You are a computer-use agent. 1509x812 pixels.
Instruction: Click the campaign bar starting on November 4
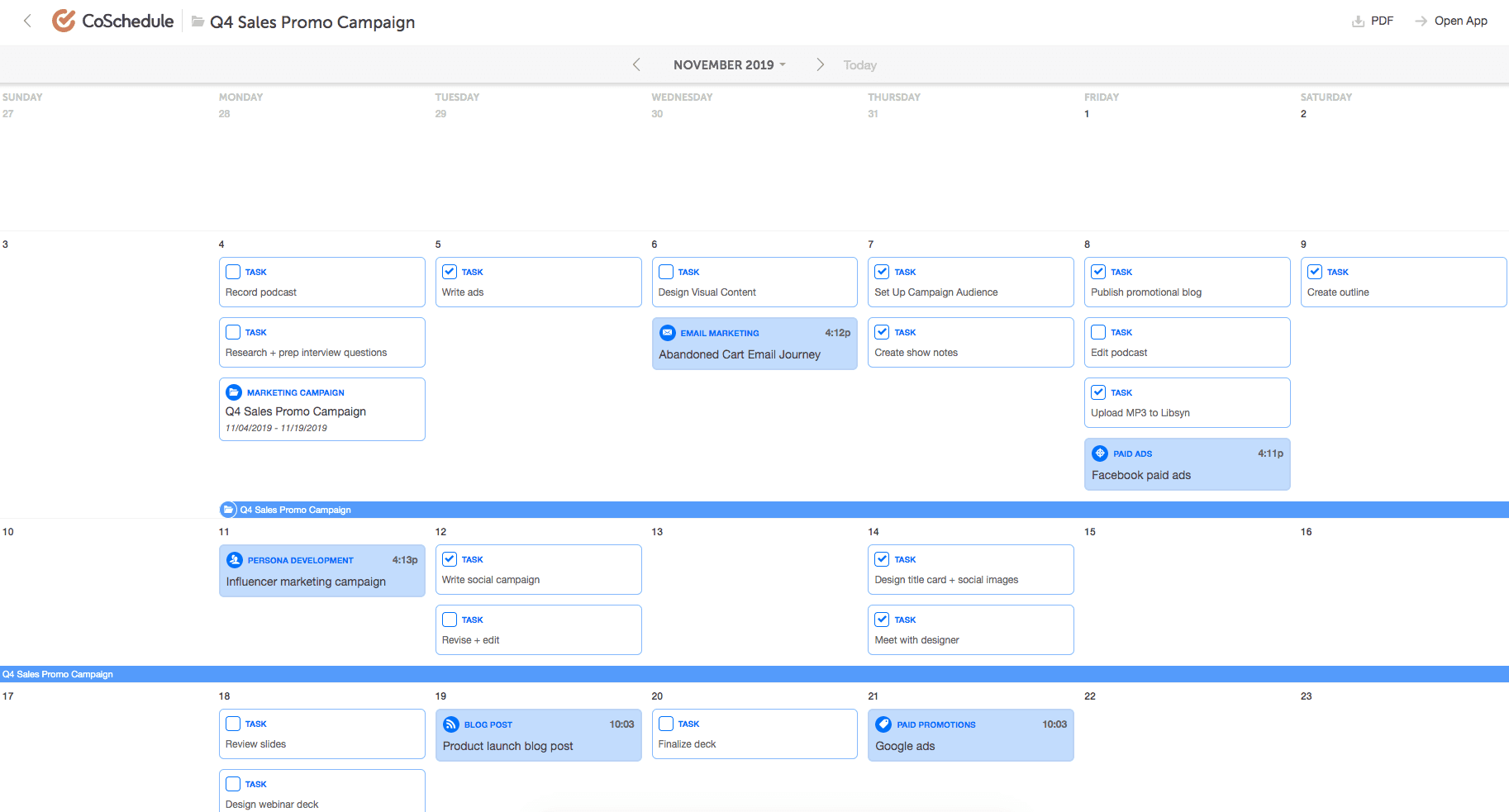tap(864, 510)
